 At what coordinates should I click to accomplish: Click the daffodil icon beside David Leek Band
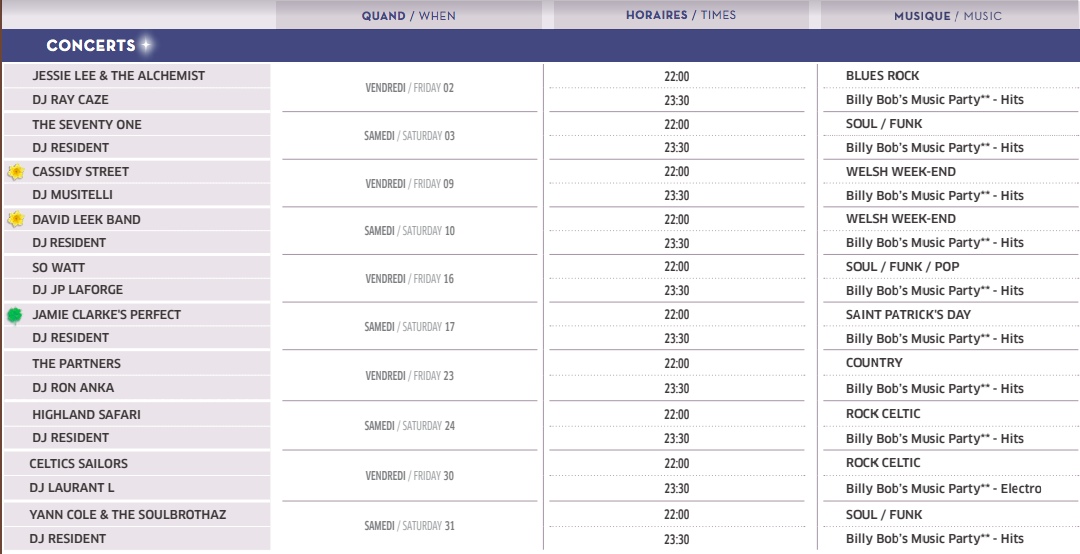coord(16,220)
